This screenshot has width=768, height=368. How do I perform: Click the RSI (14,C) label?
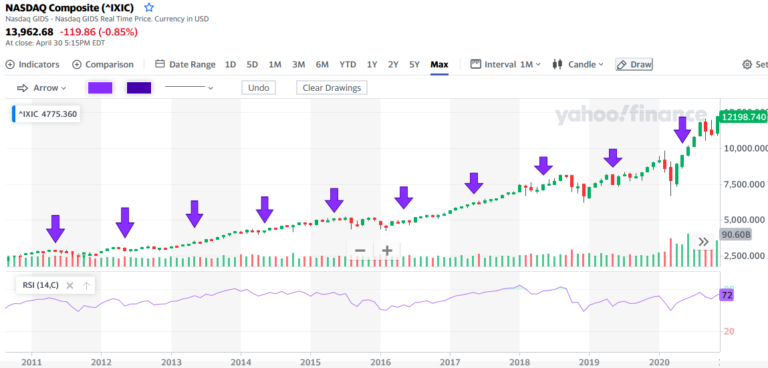pyautogui.click(x=41, y=285)
